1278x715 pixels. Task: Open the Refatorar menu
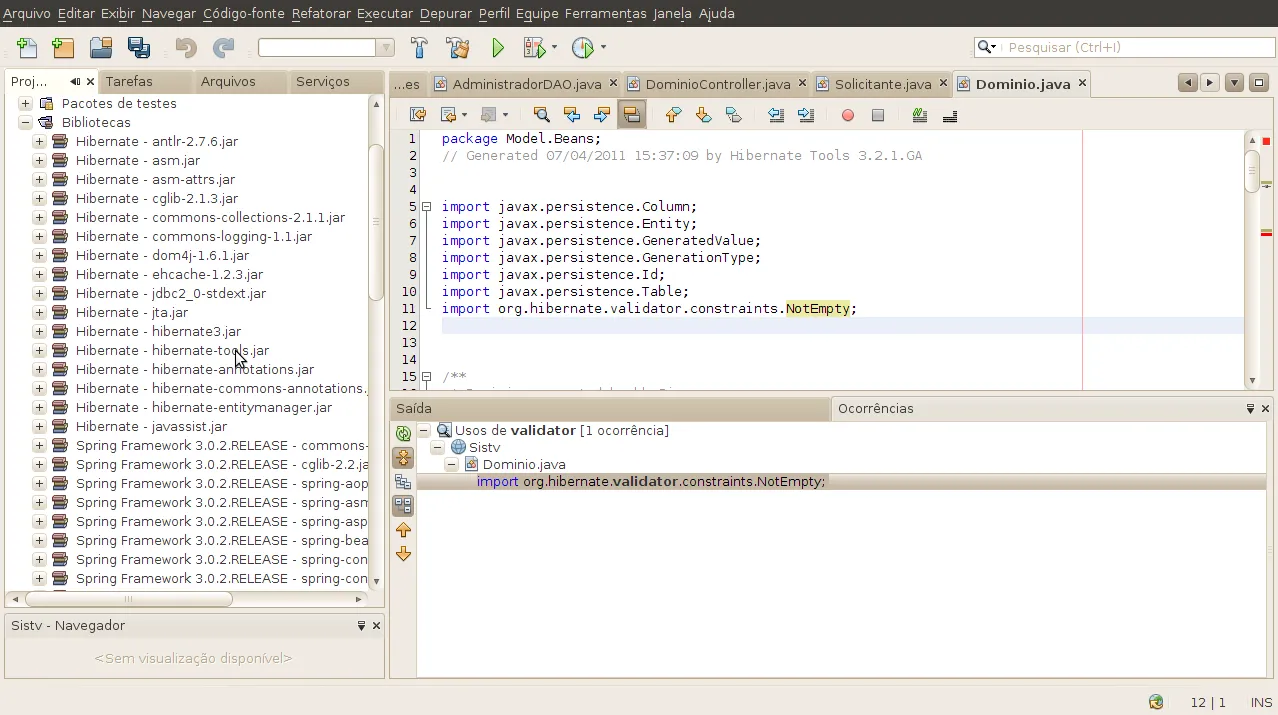tap(321, 13)
